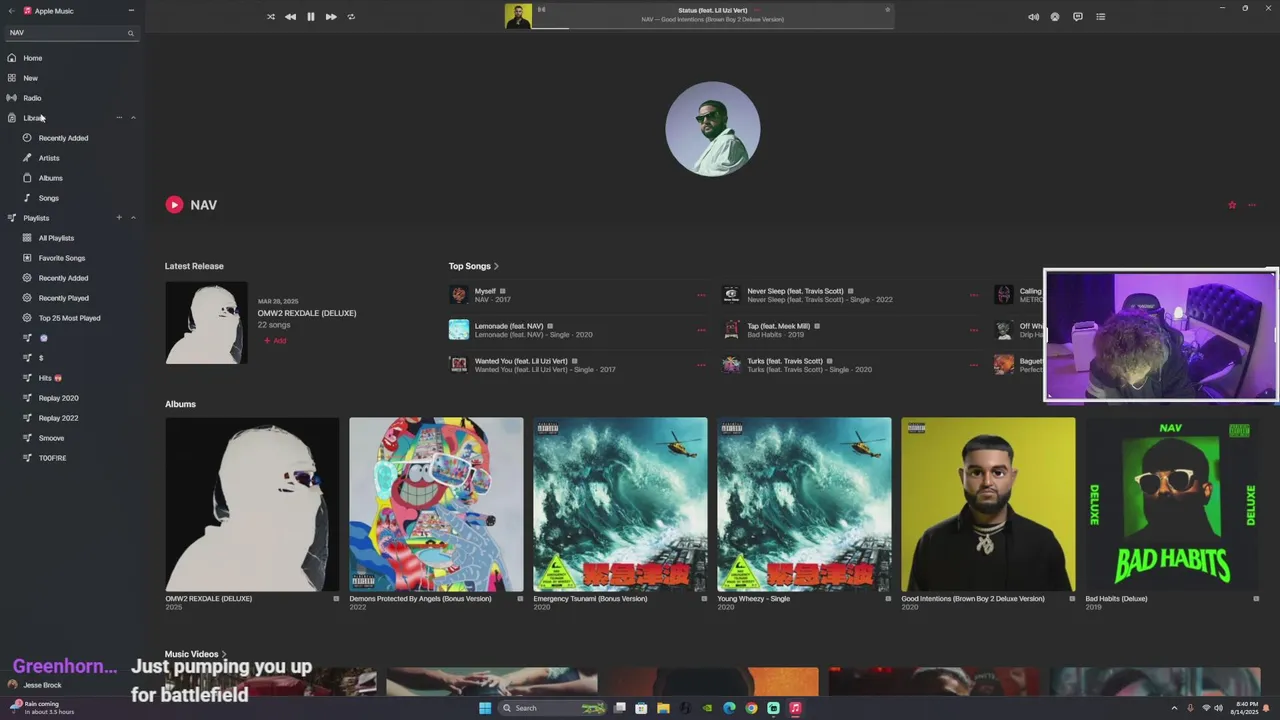Click the search magnifier icon
Screen dimensions: 1280x720
click(x=130, y=33)
